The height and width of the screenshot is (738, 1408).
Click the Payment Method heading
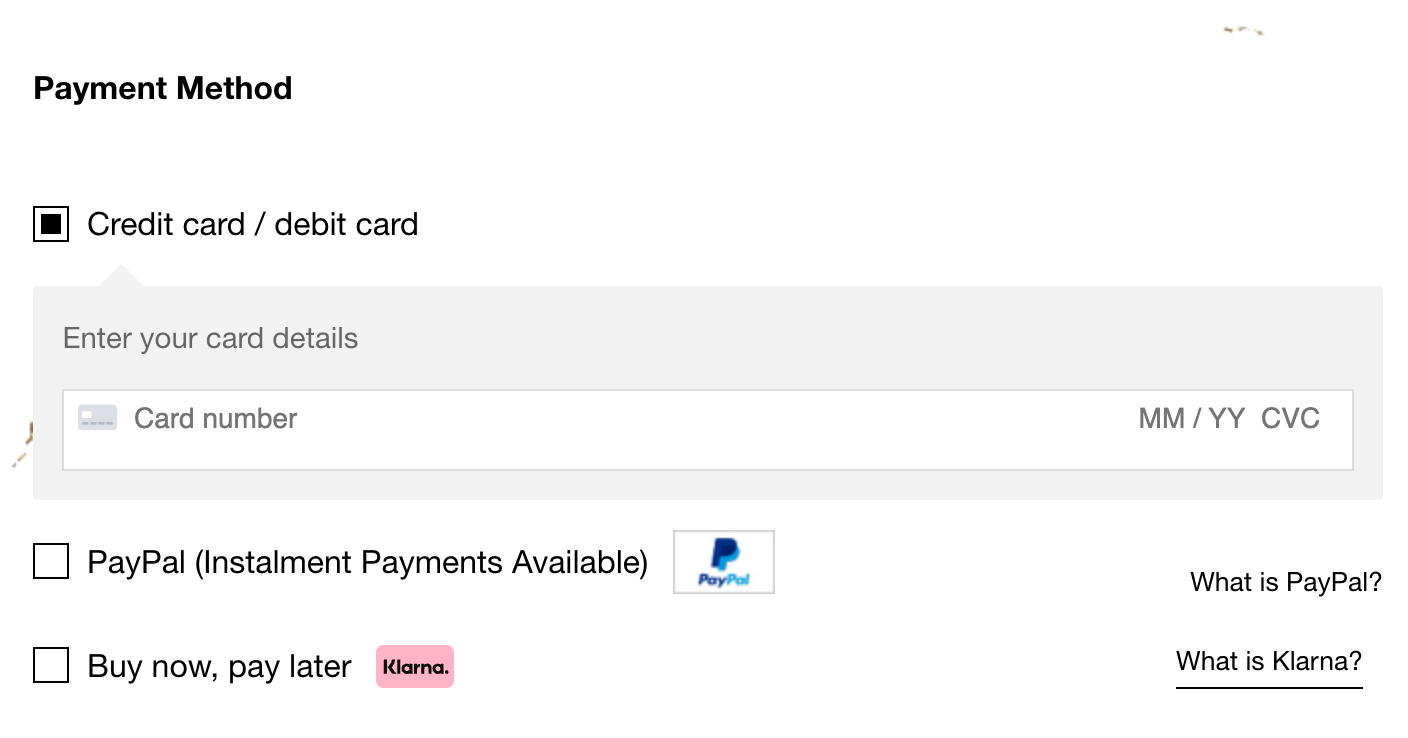coord(163,88)
